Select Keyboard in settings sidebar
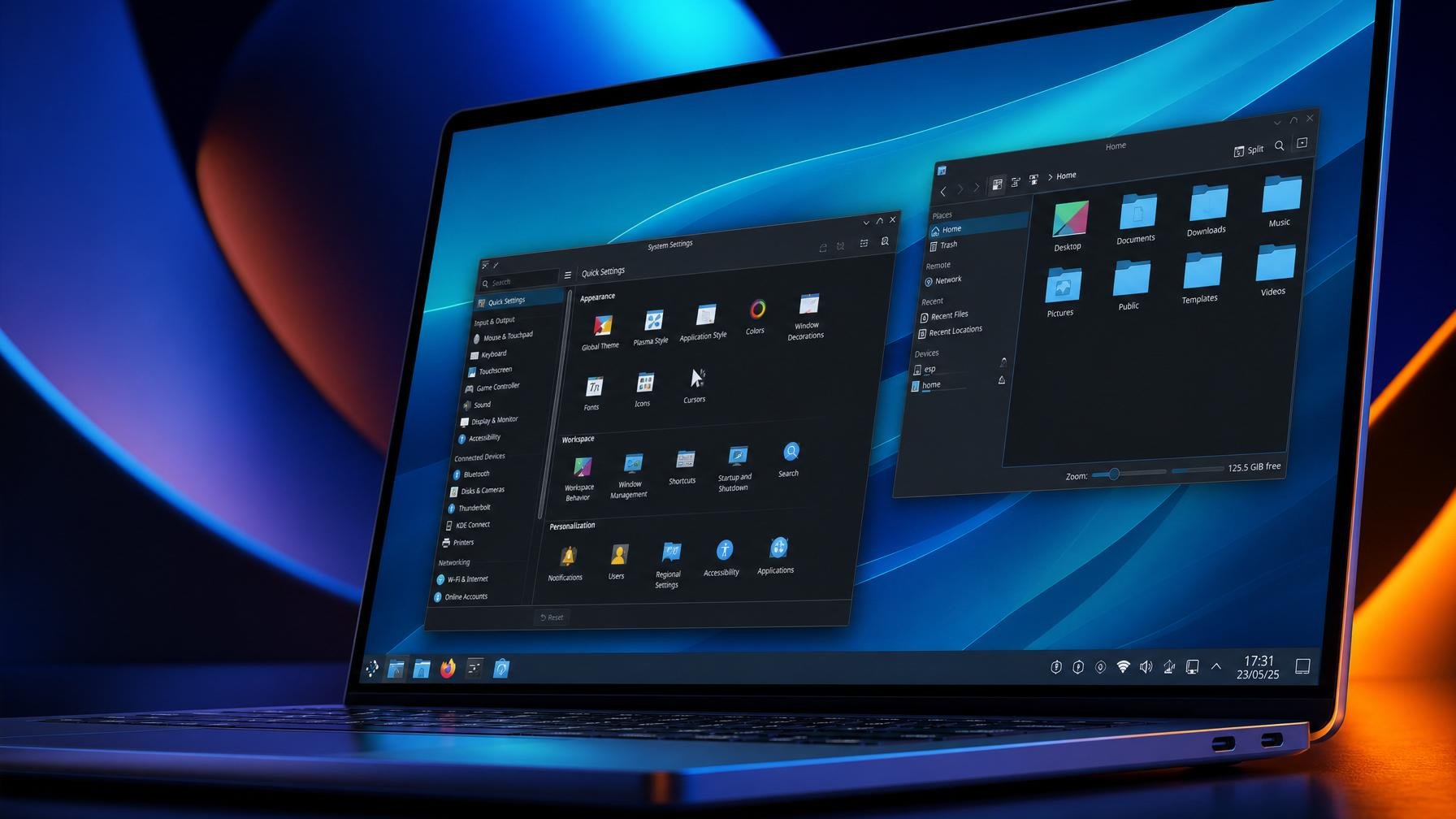The image size is (1456, 819). tap(487, 354)
